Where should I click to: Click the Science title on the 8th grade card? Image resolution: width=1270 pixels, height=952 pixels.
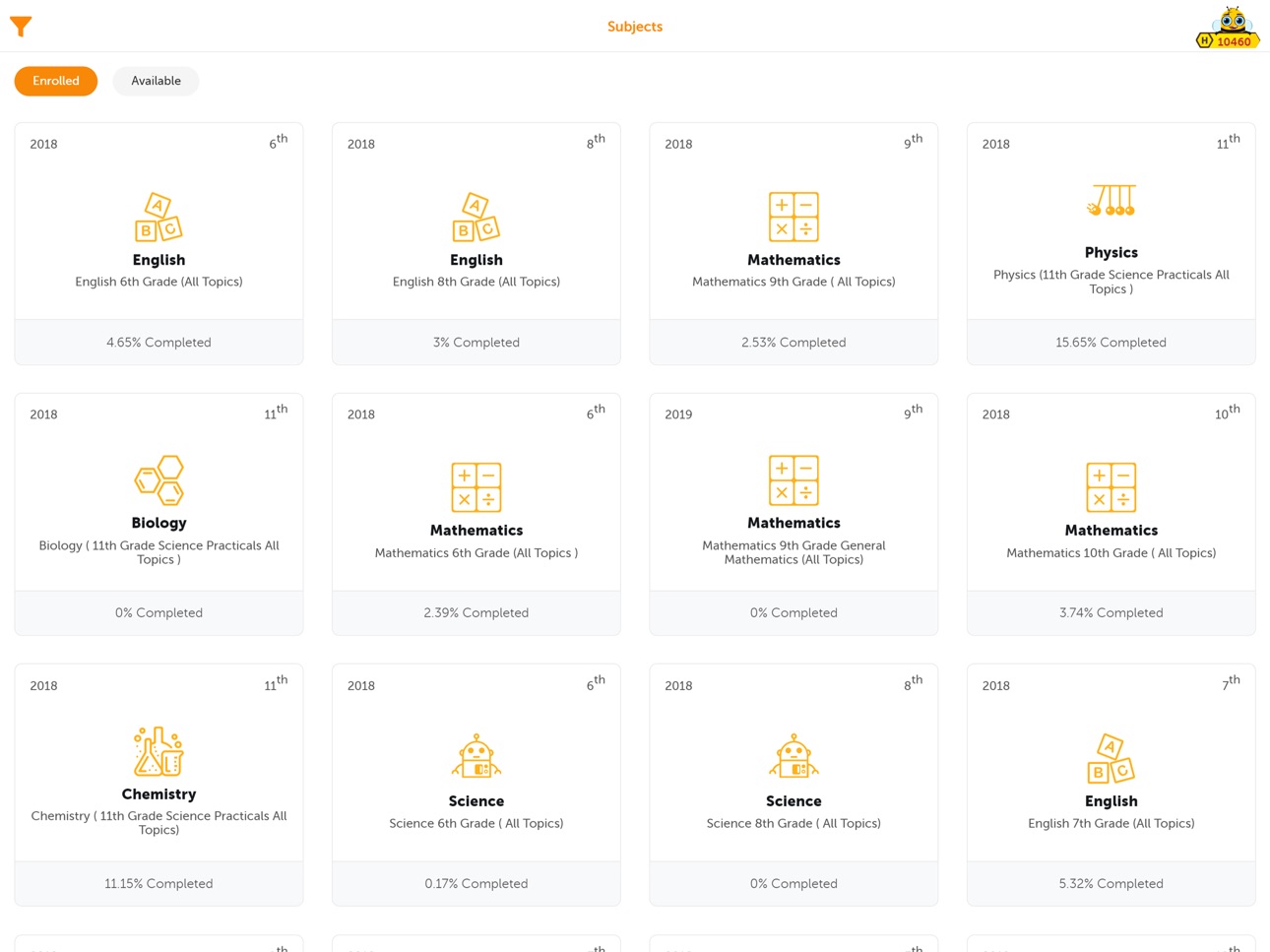click(794, 801)
